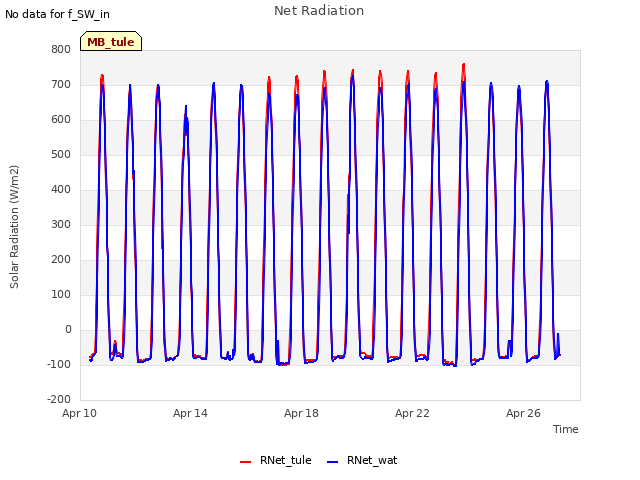Click the Apr 22 x-axis label
This screenshot has width=640, height=480.
[412, 413]
